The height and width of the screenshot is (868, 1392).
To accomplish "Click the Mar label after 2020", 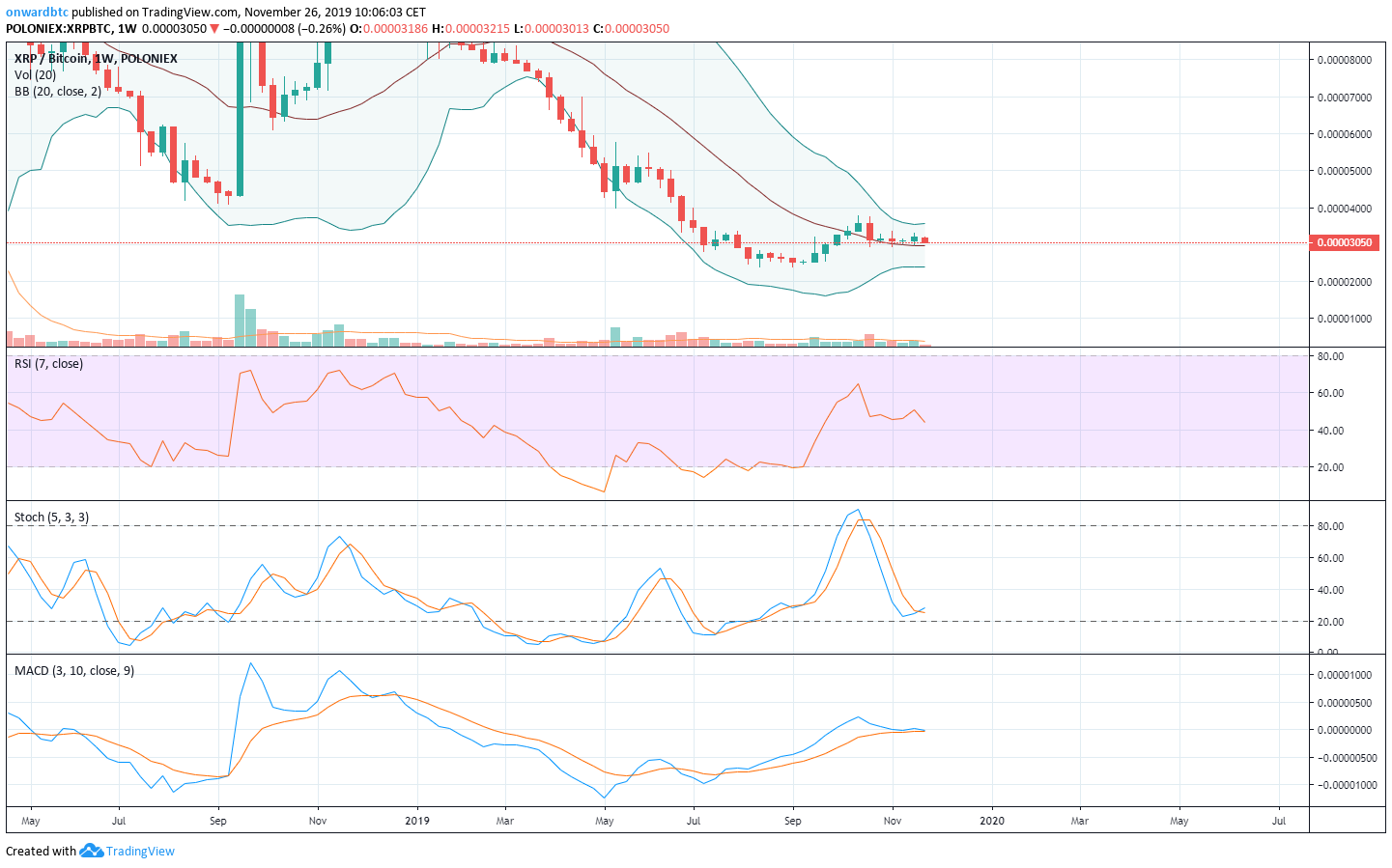I will click(x=1079, y=821).
